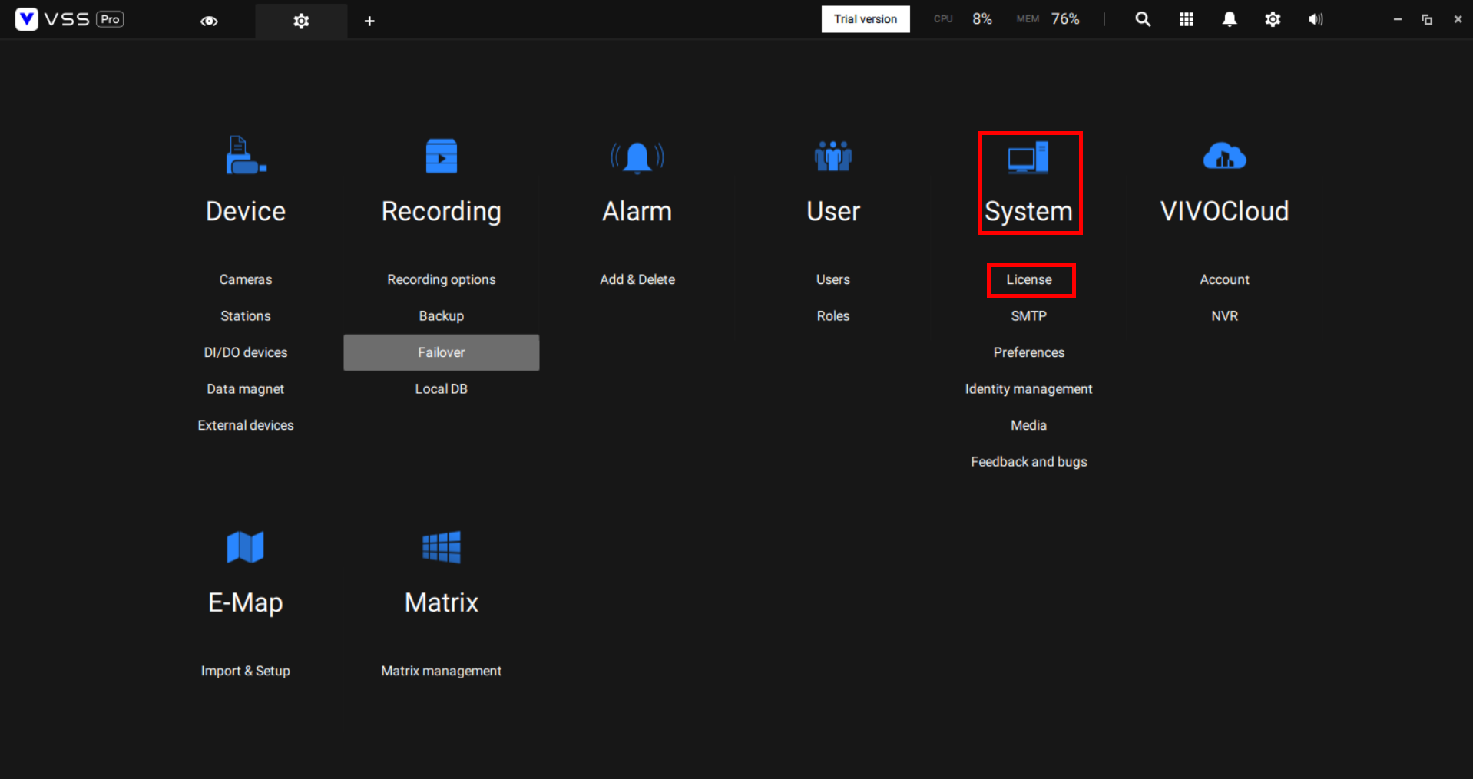
Task: Open SMTP settings
Action: tap(1029, 316)
